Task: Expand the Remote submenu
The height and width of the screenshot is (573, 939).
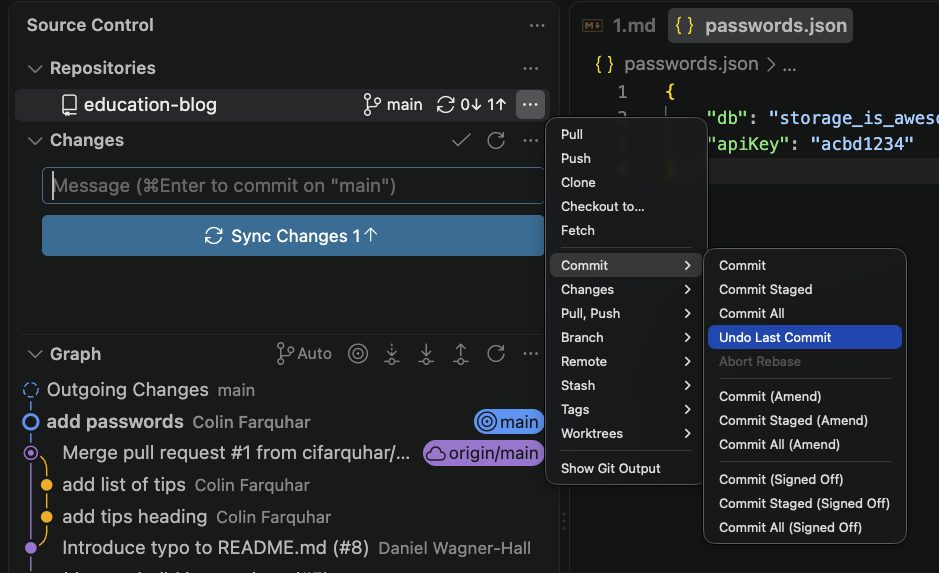Action: pyautogui.click(x=626, y=361)
